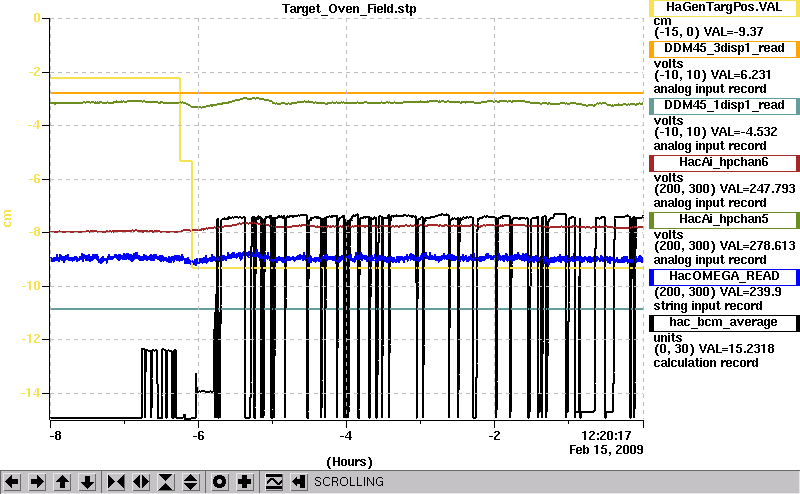Pan the graph down with the down arrow
The image size is (800, 494).
point(88,482)
